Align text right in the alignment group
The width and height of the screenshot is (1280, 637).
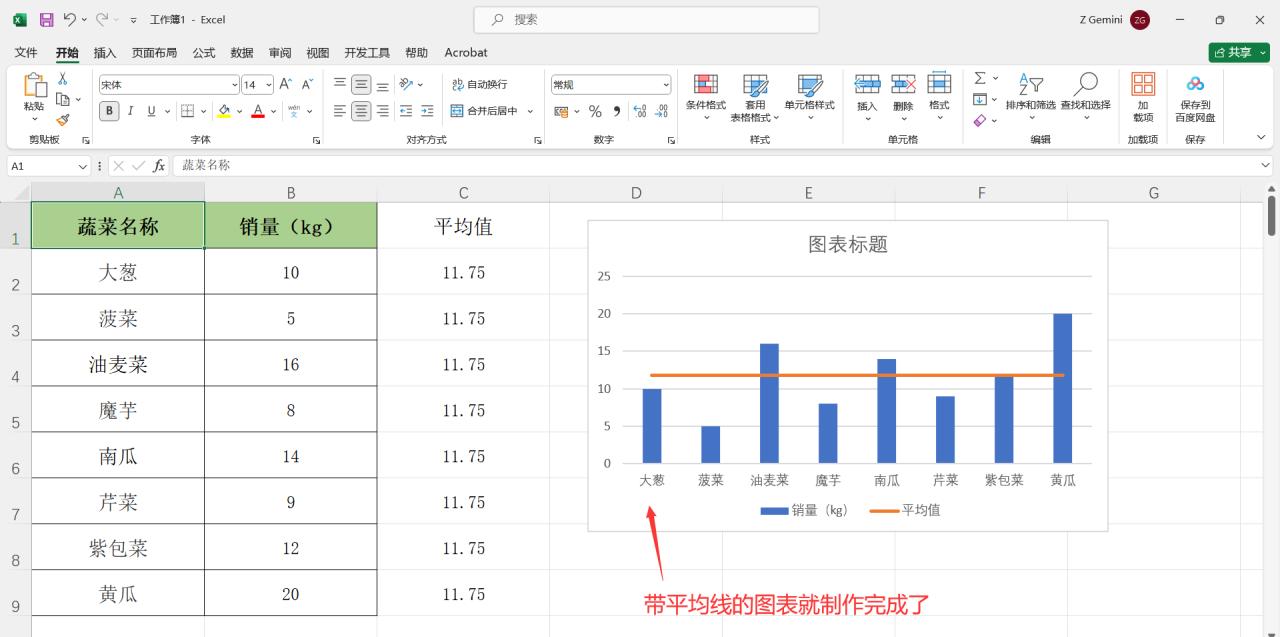point(382,111)
